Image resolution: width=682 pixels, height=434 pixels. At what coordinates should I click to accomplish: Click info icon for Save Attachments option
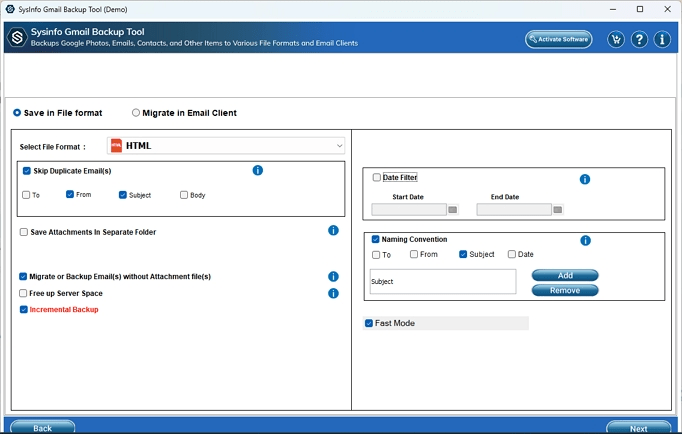[x=334, y=231]
